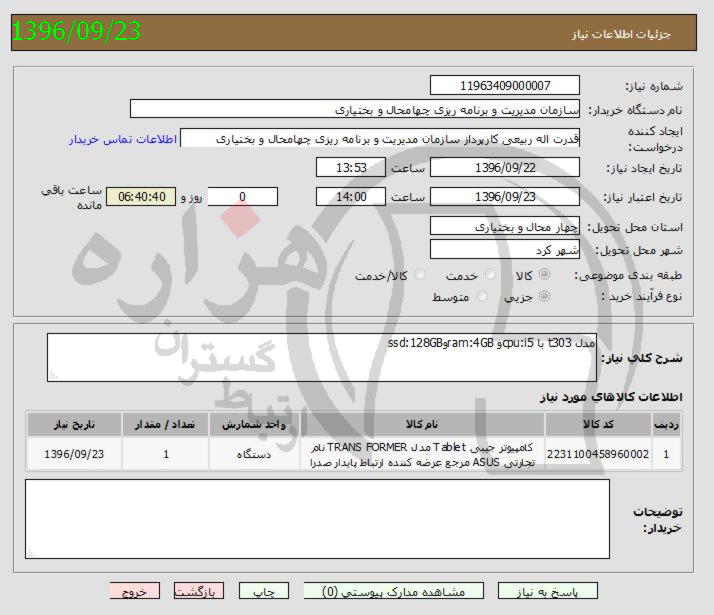Select the کالا/خدمت radio button
The width and height of the screenshot is (714, 615).
pyautogui.click(x=420, y=274)
